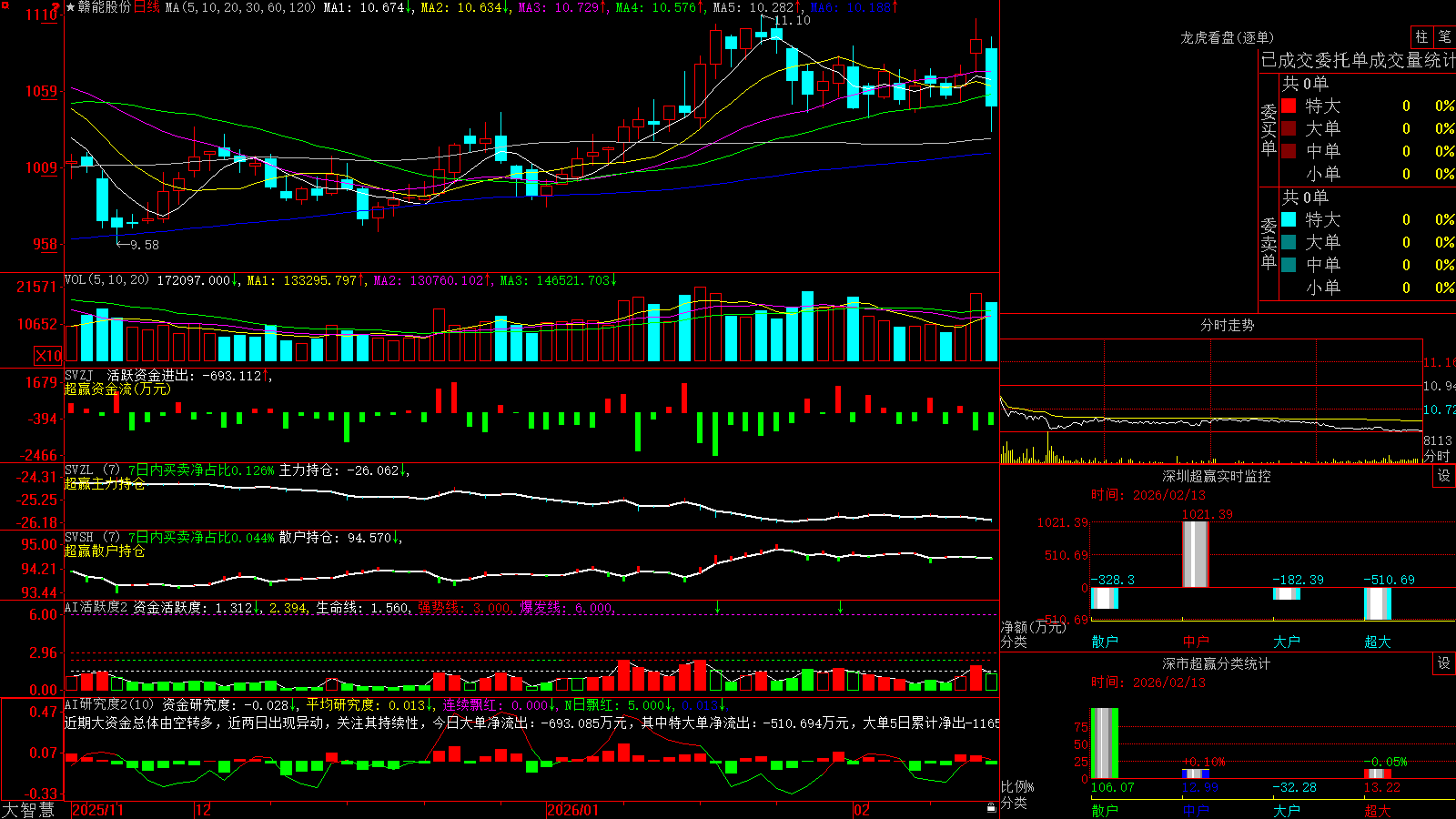The width and height of the screenshot is (1456, 819).
Task: Click the AI活跃度2 indicator name
Action: pyautogui.click(x=96, y=607)
